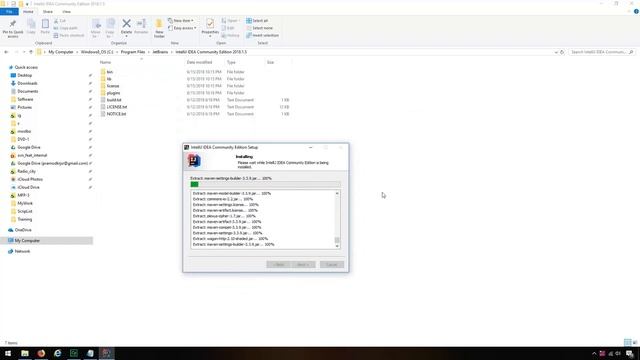Click My Computer in the address path
640x360 pixels.
point(61,52)
